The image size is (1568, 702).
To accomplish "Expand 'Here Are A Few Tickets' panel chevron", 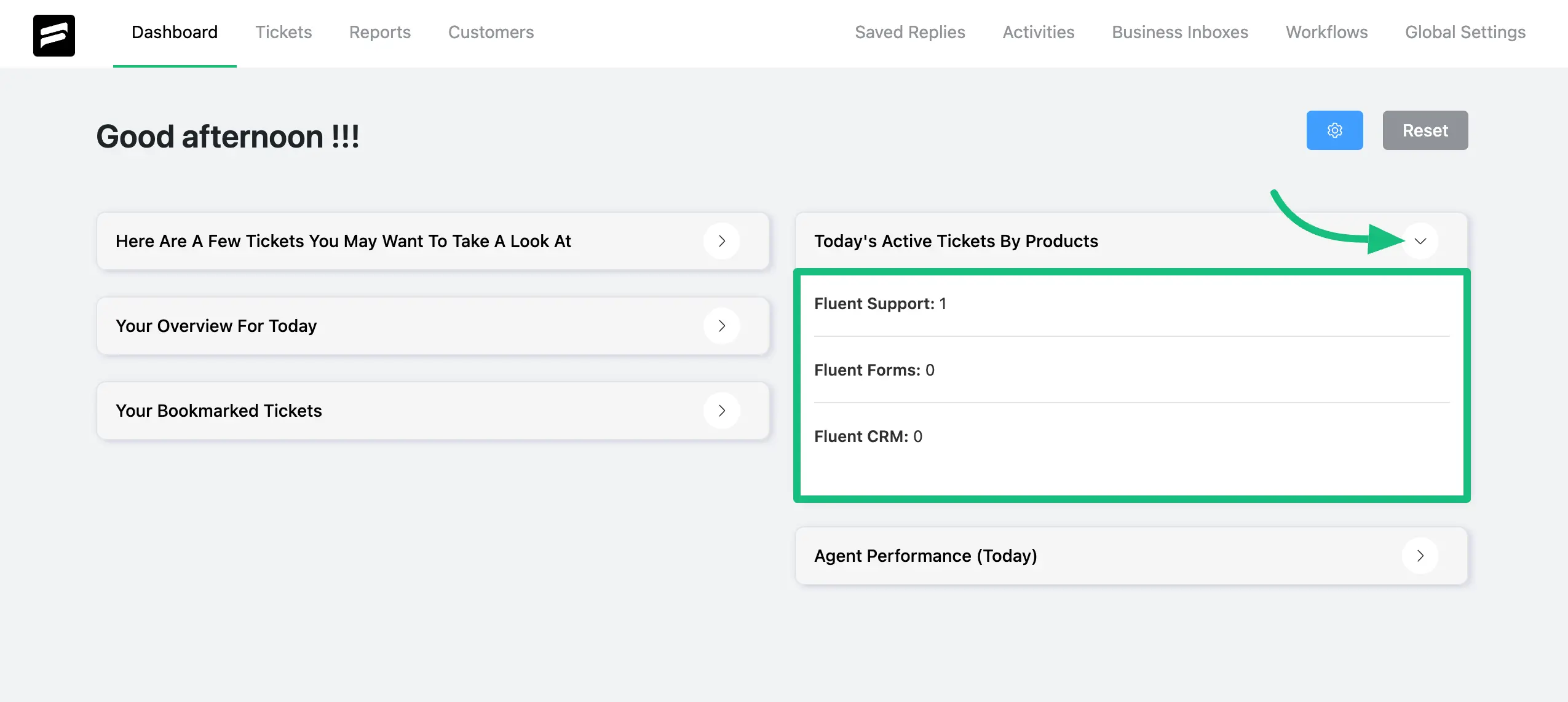I will (x=722, y=241).
